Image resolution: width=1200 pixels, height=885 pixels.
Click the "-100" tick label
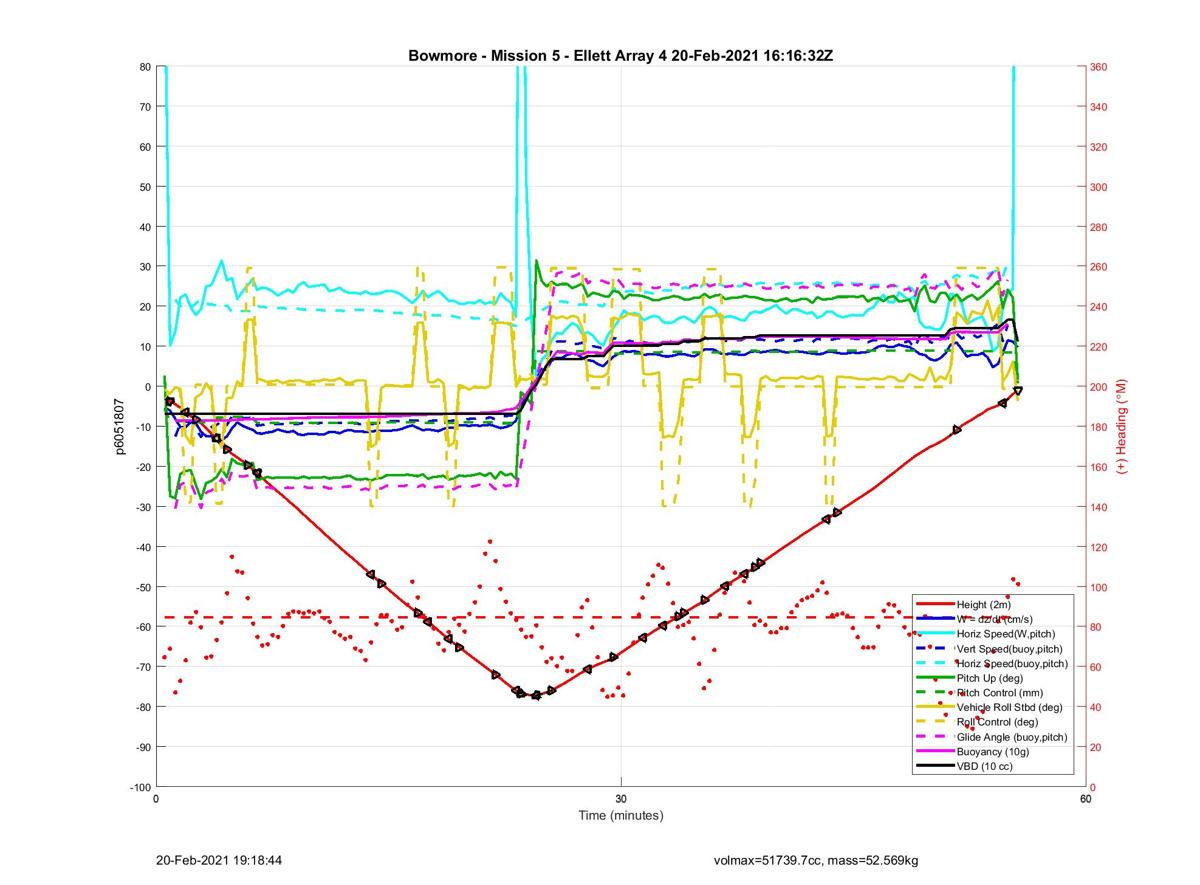click(139, 787)
